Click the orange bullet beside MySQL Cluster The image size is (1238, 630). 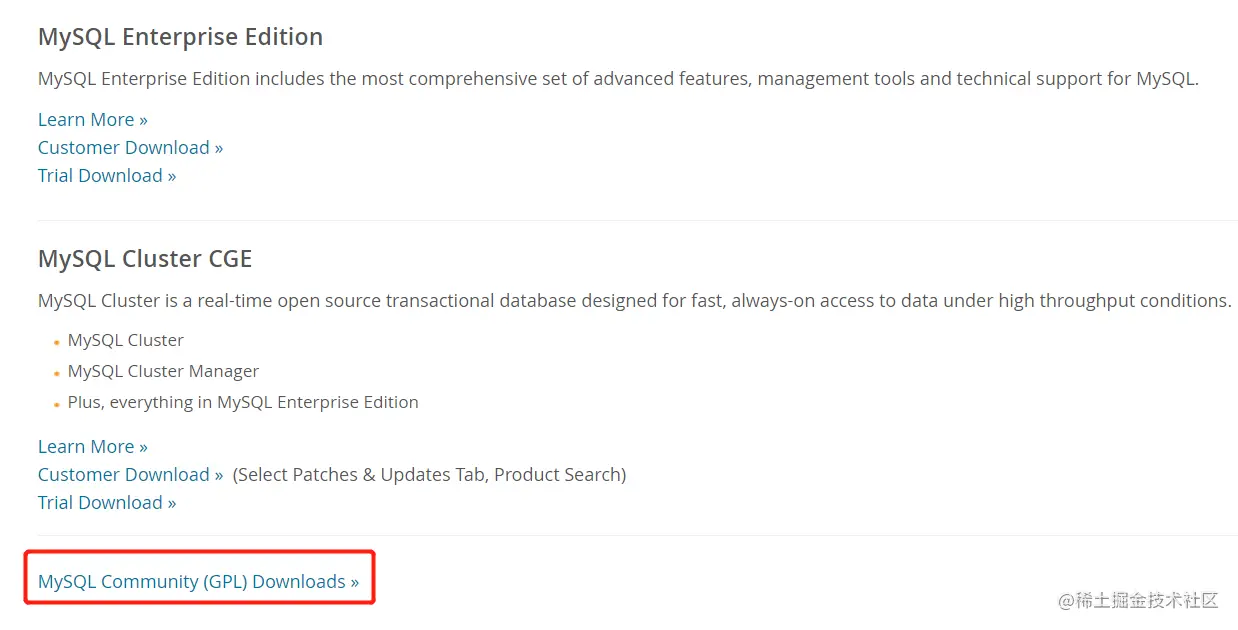point(57,342)
